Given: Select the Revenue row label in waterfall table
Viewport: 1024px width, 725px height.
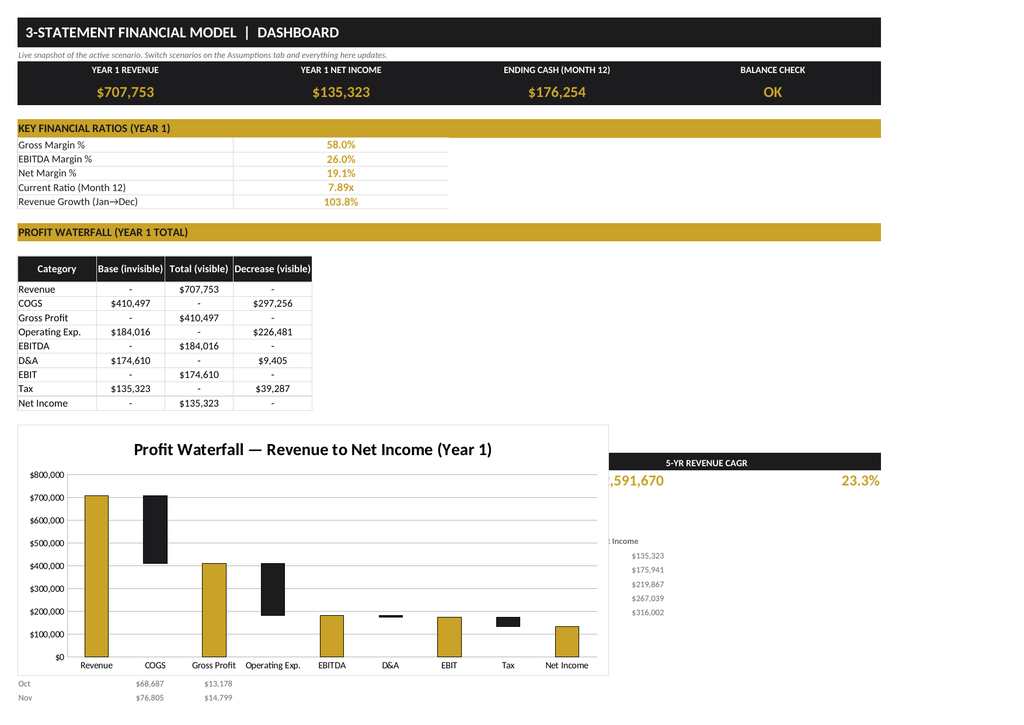Looking at the screenshot, I should pos(37,289).
